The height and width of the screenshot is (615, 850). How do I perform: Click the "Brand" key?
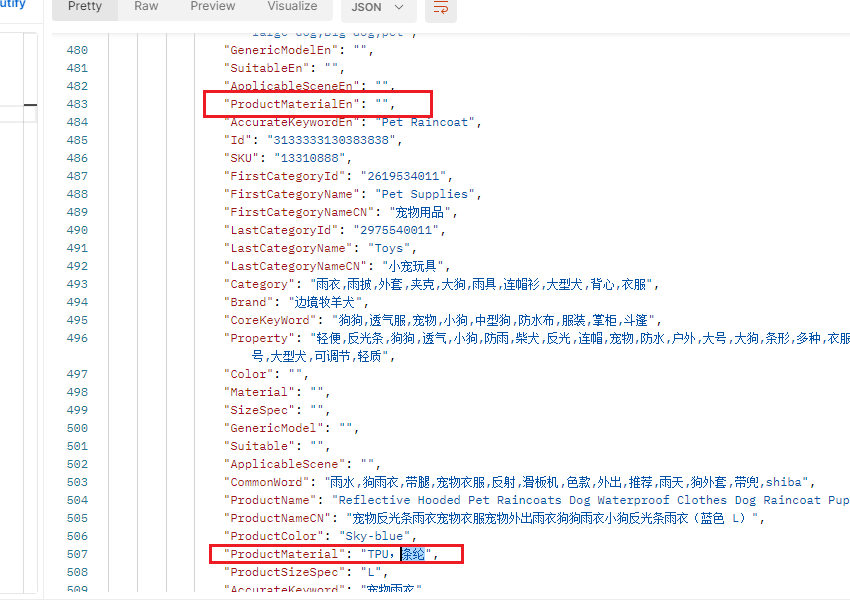[248, 302]
